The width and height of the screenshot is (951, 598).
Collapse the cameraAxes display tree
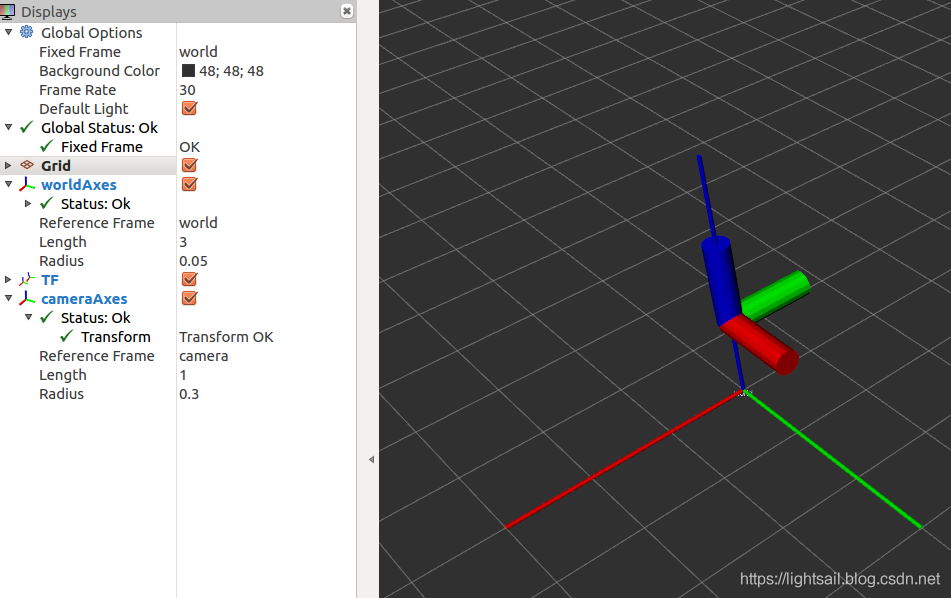pos(8,298)
